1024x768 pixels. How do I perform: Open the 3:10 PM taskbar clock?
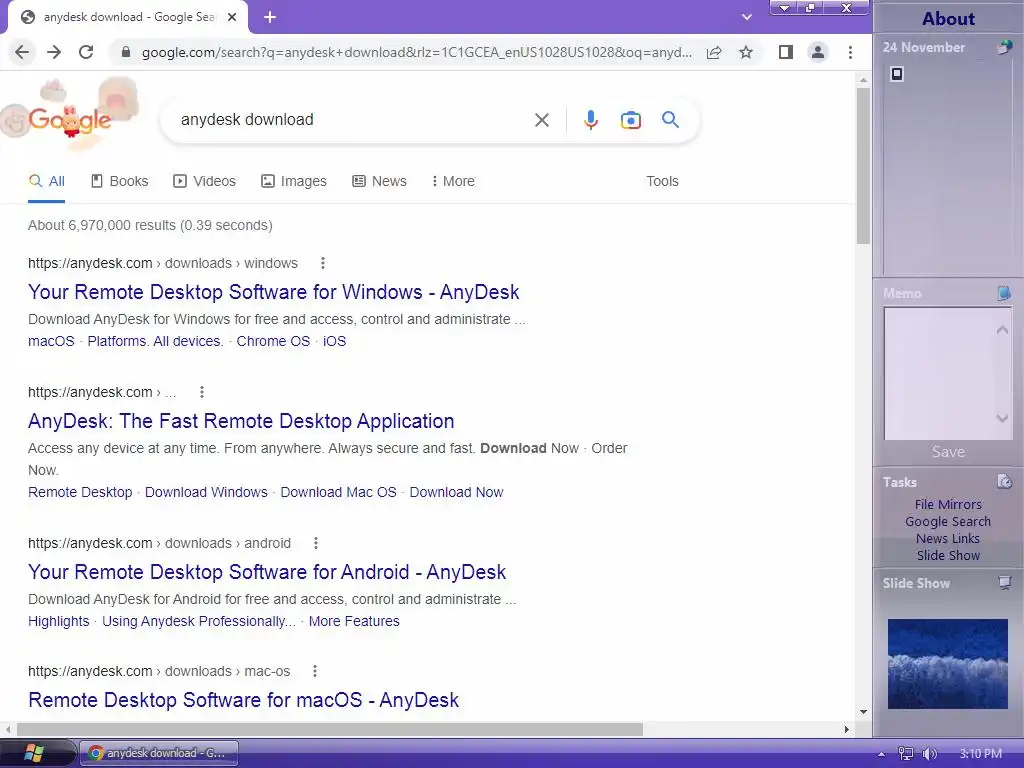[x=981, y=754]
